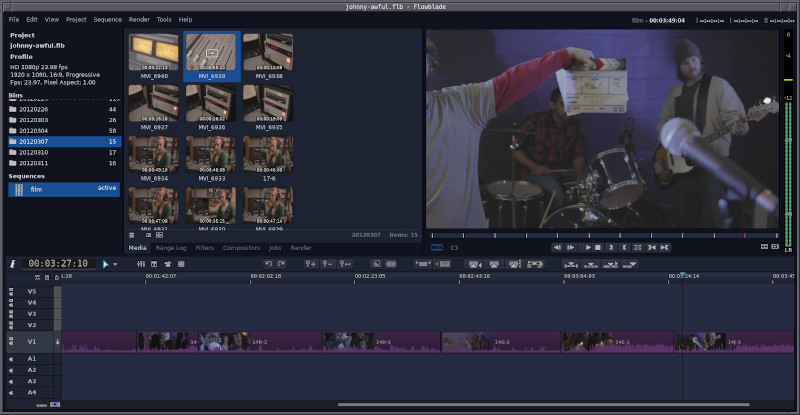The height and width of the screenshot is (415, 800).
Task: Open the audio mixer tool
Action: tap(141, 264)
